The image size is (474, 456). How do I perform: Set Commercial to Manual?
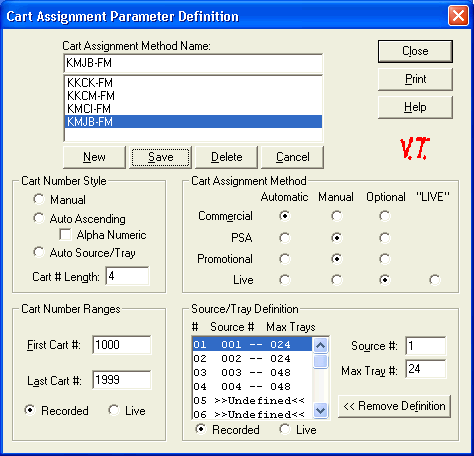point(337,216)
